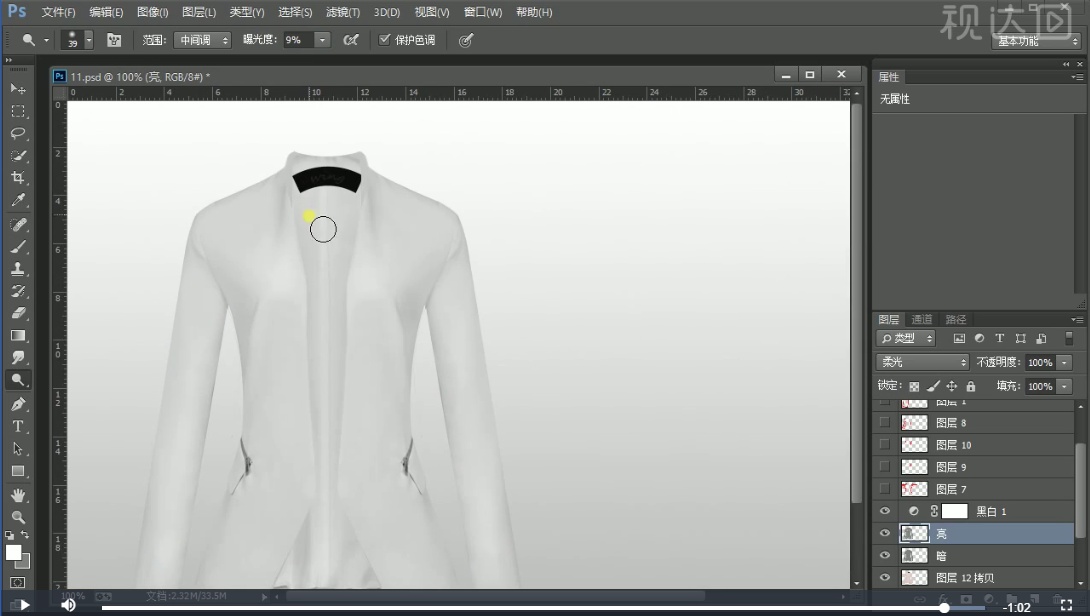The width and height of the screenshot is (1090, 616).
Task: Swap foreground and background colors
Action: [x=25, y=535]
